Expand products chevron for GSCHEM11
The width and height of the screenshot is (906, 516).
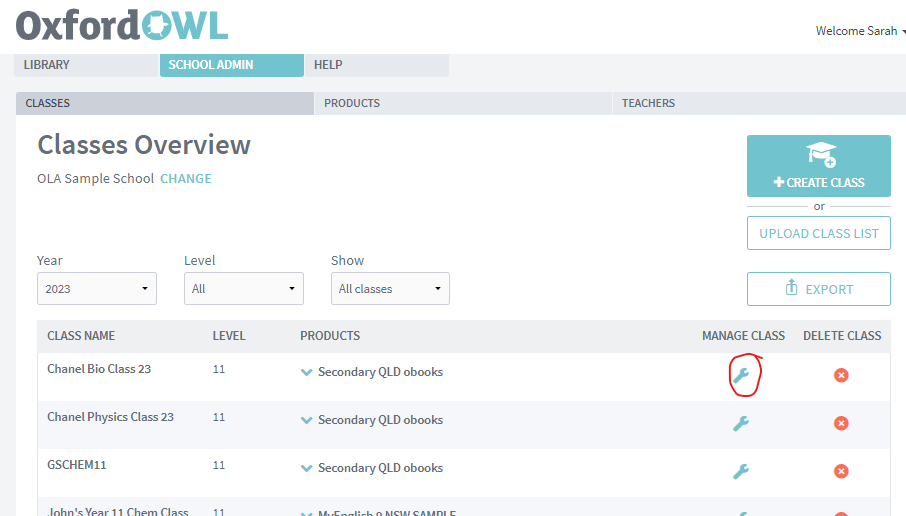[x=307, y=468]
